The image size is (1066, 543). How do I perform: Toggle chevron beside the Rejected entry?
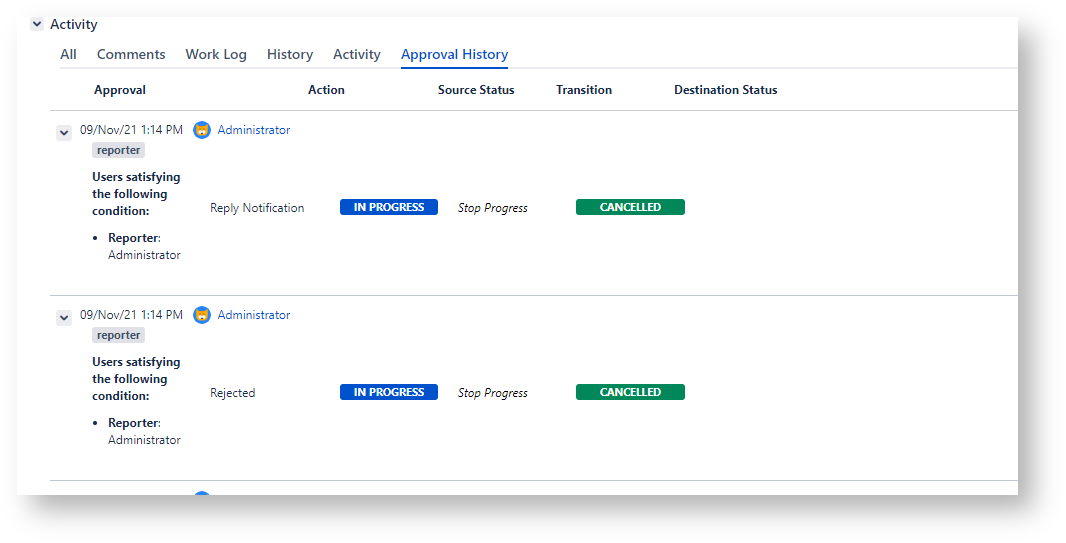click(64, 317)
